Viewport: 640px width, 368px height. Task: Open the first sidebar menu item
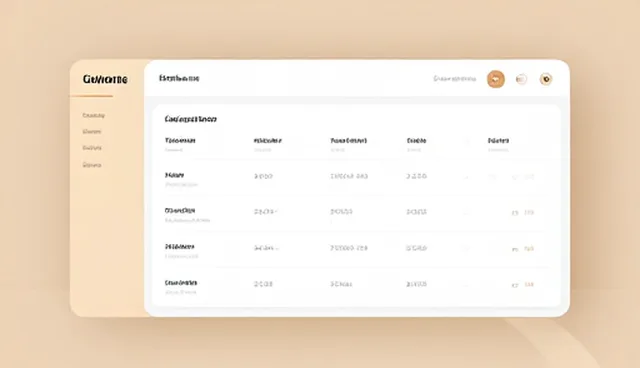[x=93, y=115]
